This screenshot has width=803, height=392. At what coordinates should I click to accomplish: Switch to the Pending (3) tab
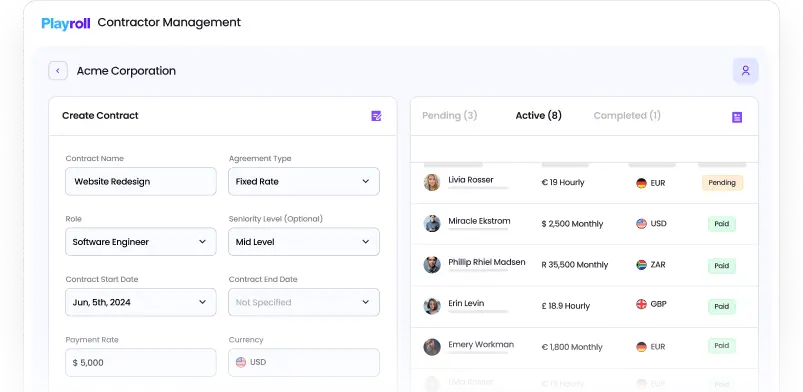(450, 116)
